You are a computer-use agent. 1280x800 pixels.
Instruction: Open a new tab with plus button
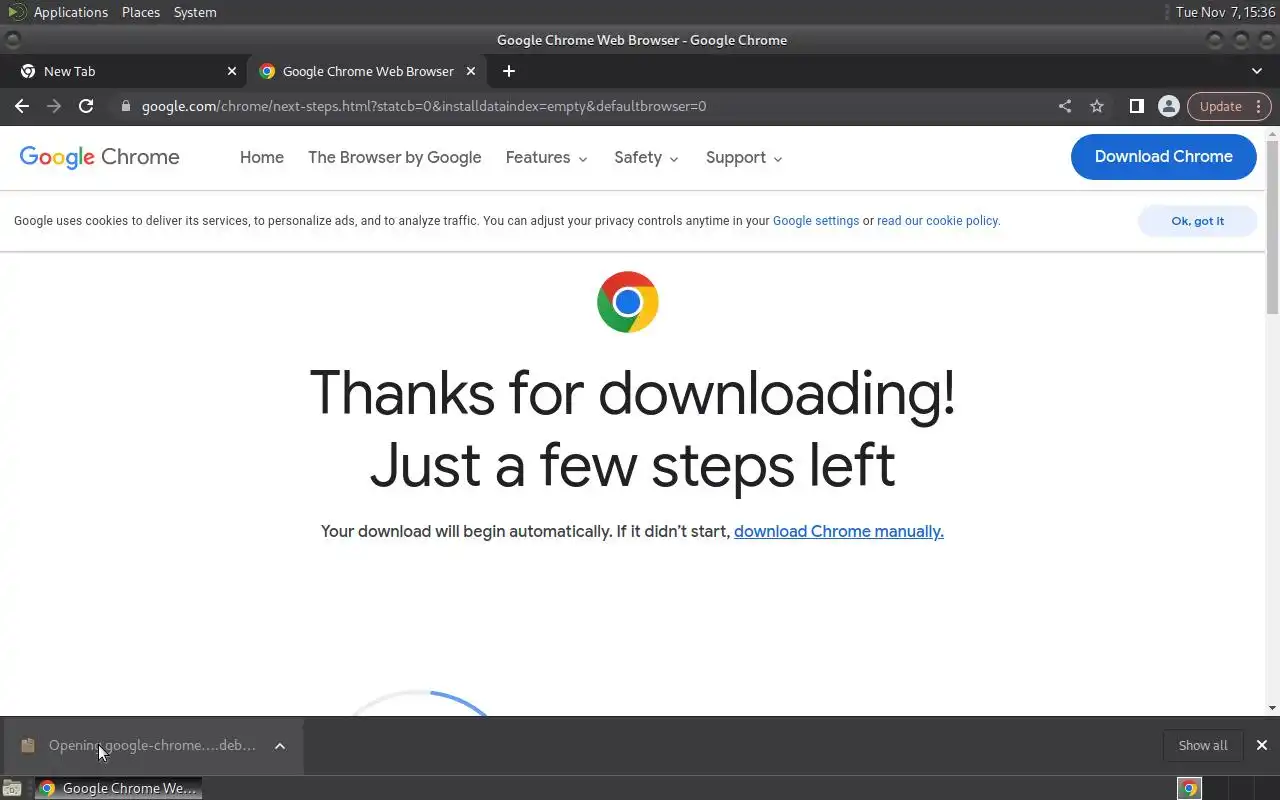509,71
